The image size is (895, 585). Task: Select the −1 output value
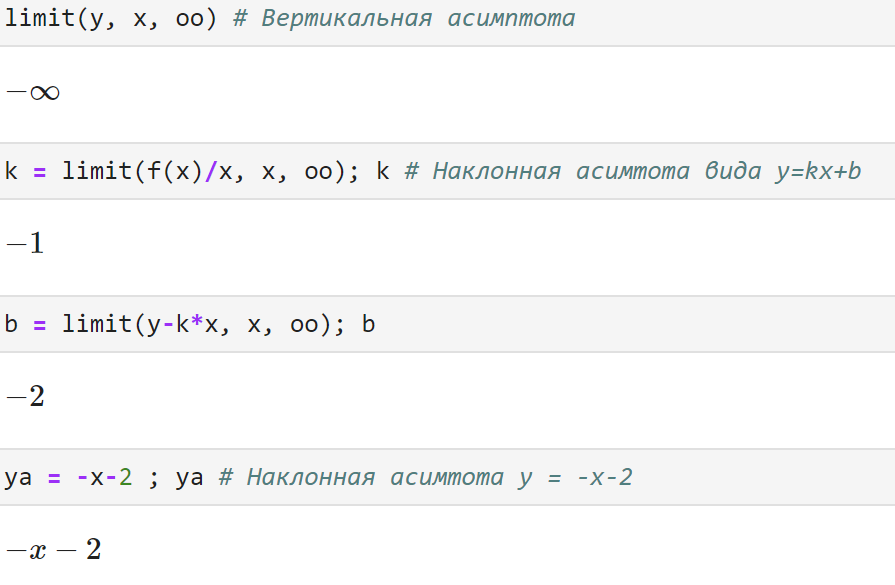(25, 244)
